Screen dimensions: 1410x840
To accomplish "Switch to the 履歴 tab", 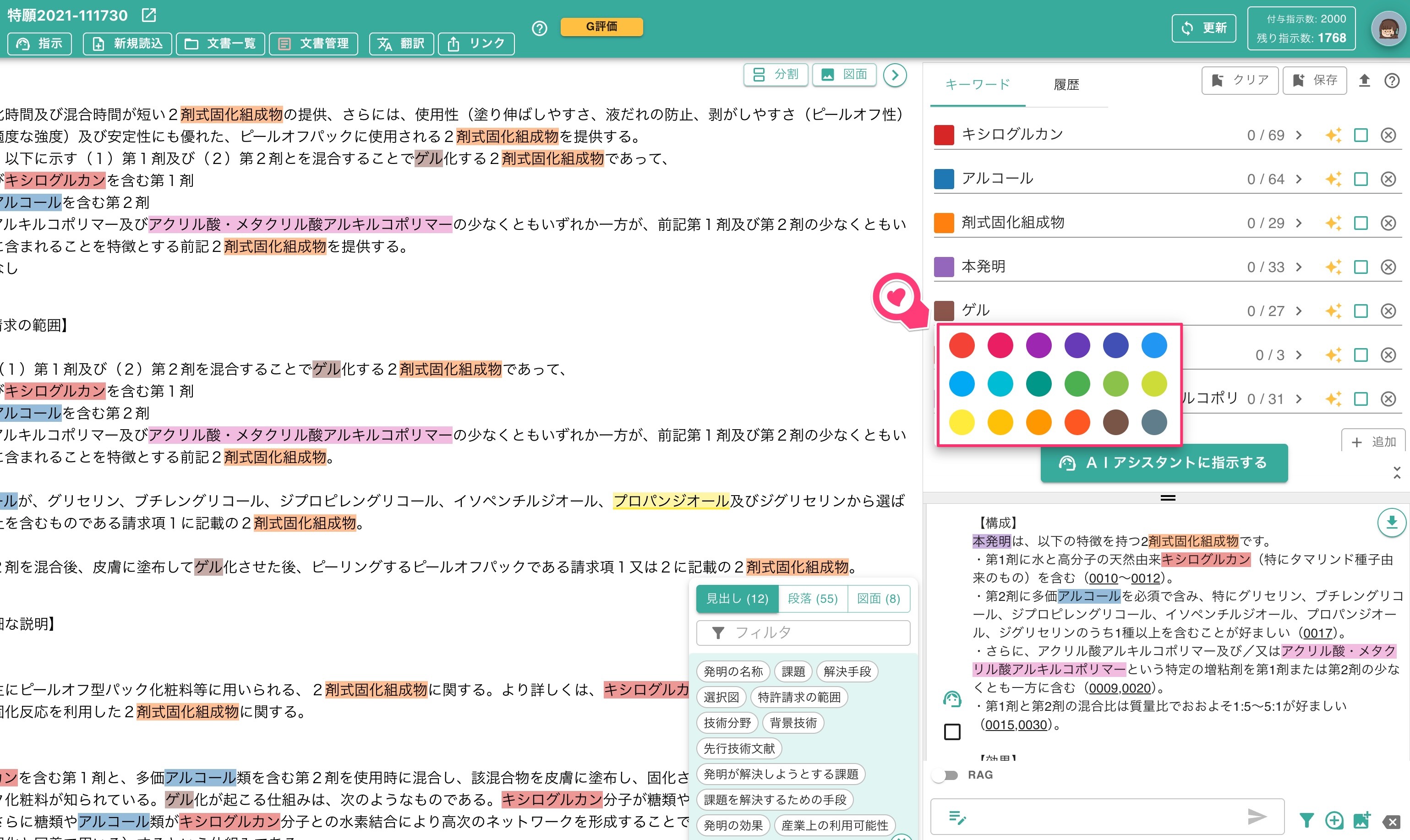I will coord(1066,85).
